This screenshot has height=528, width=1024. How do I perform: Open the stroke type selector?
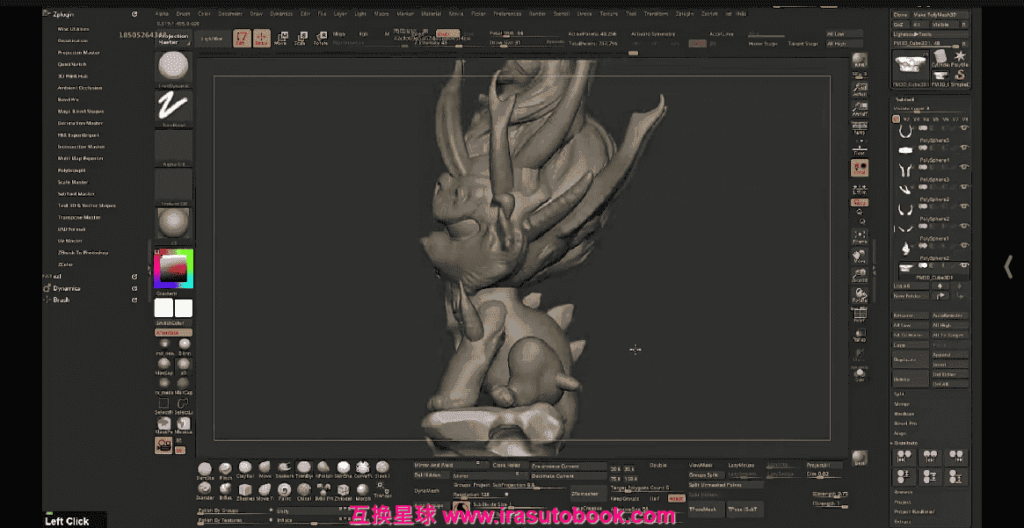coord(174,108)
